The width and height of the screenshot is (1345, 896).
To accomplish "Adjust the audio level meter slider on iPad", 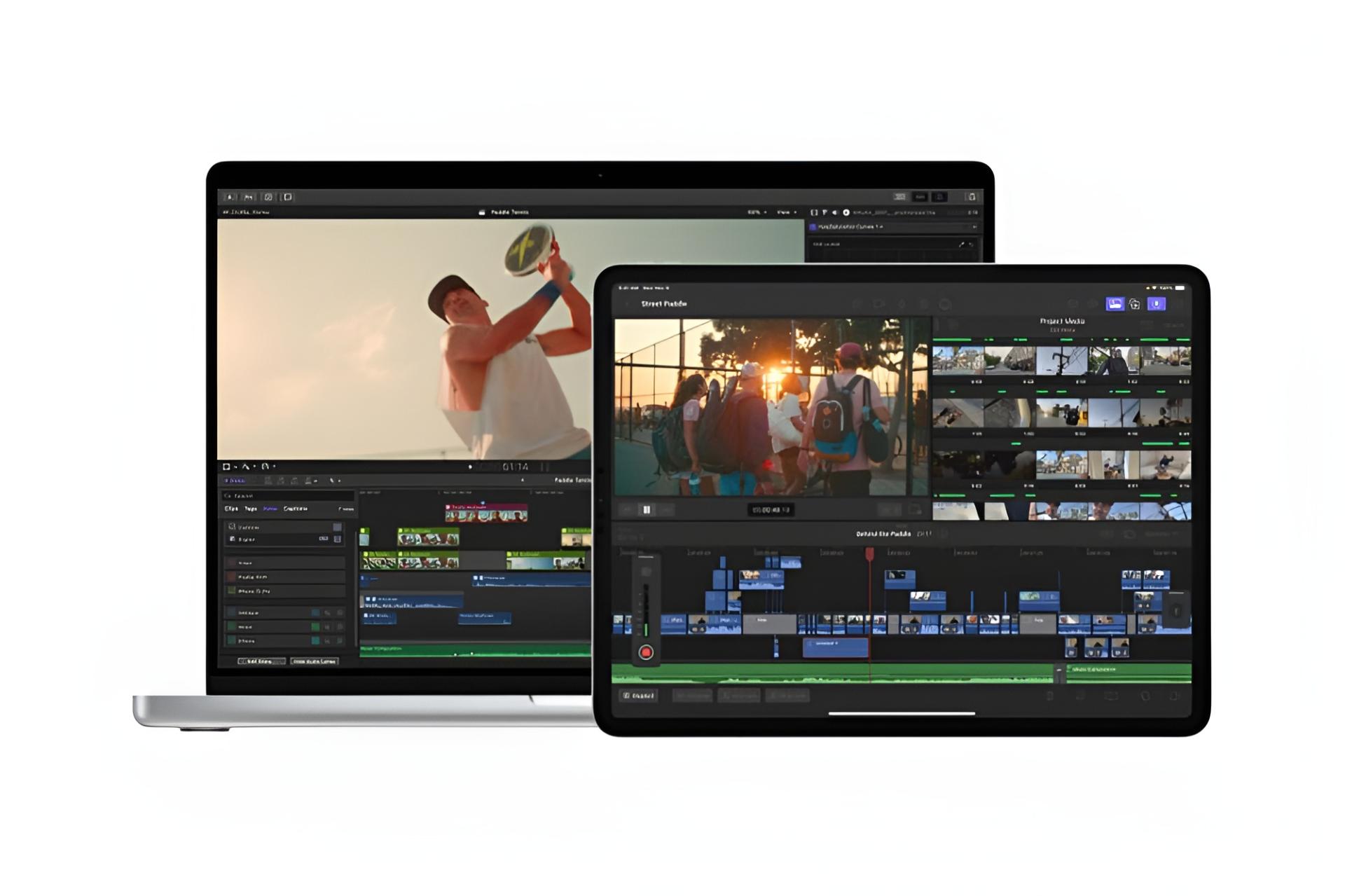I will pyautogui.click(x=646, y=609).
